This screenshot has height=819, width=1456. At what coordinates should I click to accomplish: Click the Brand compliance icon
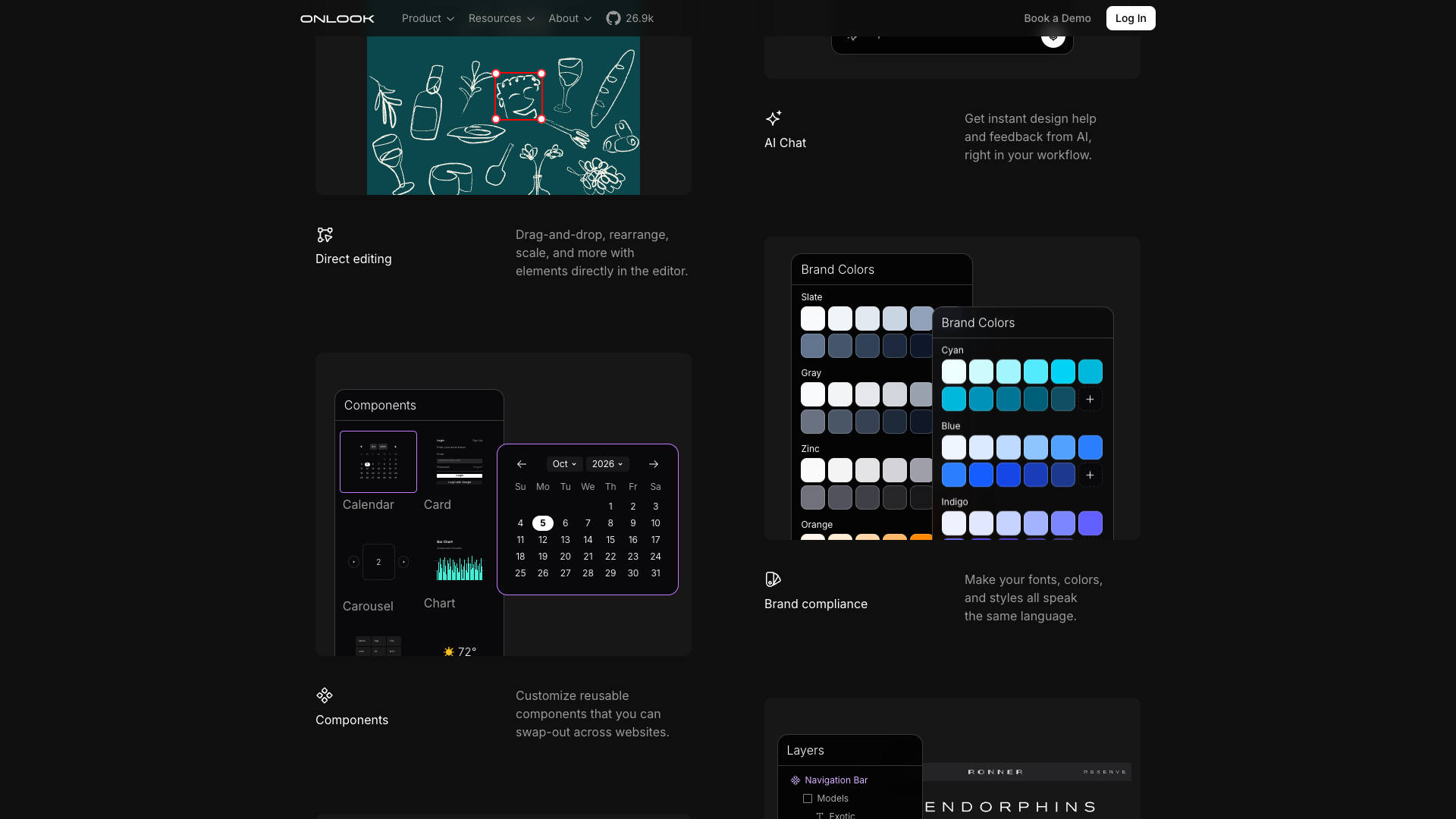pyautogui.click(x=773, y=579)
